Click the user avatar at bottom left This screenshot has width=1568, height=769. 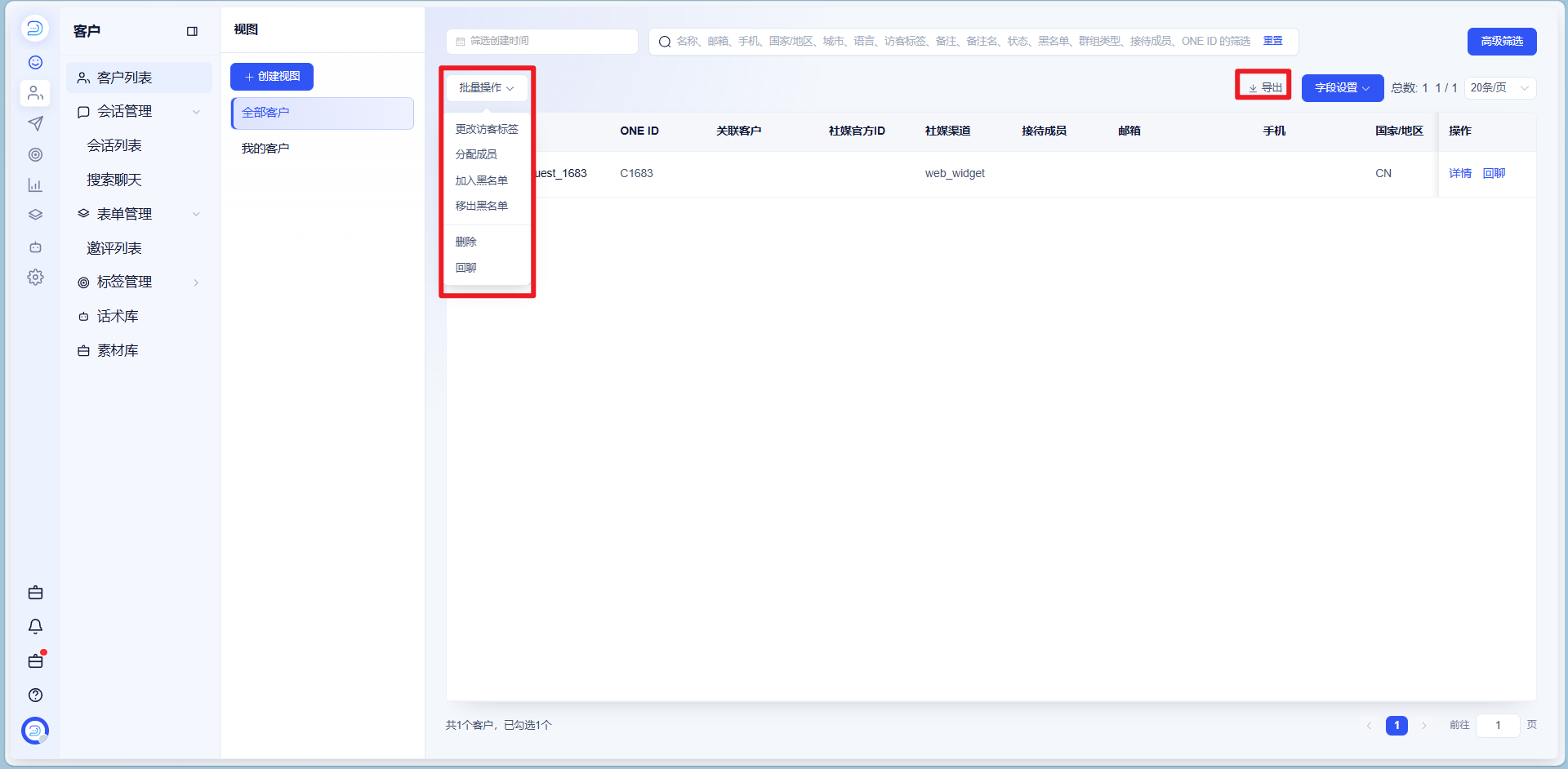pyautogui.click(x=35, y=731)
